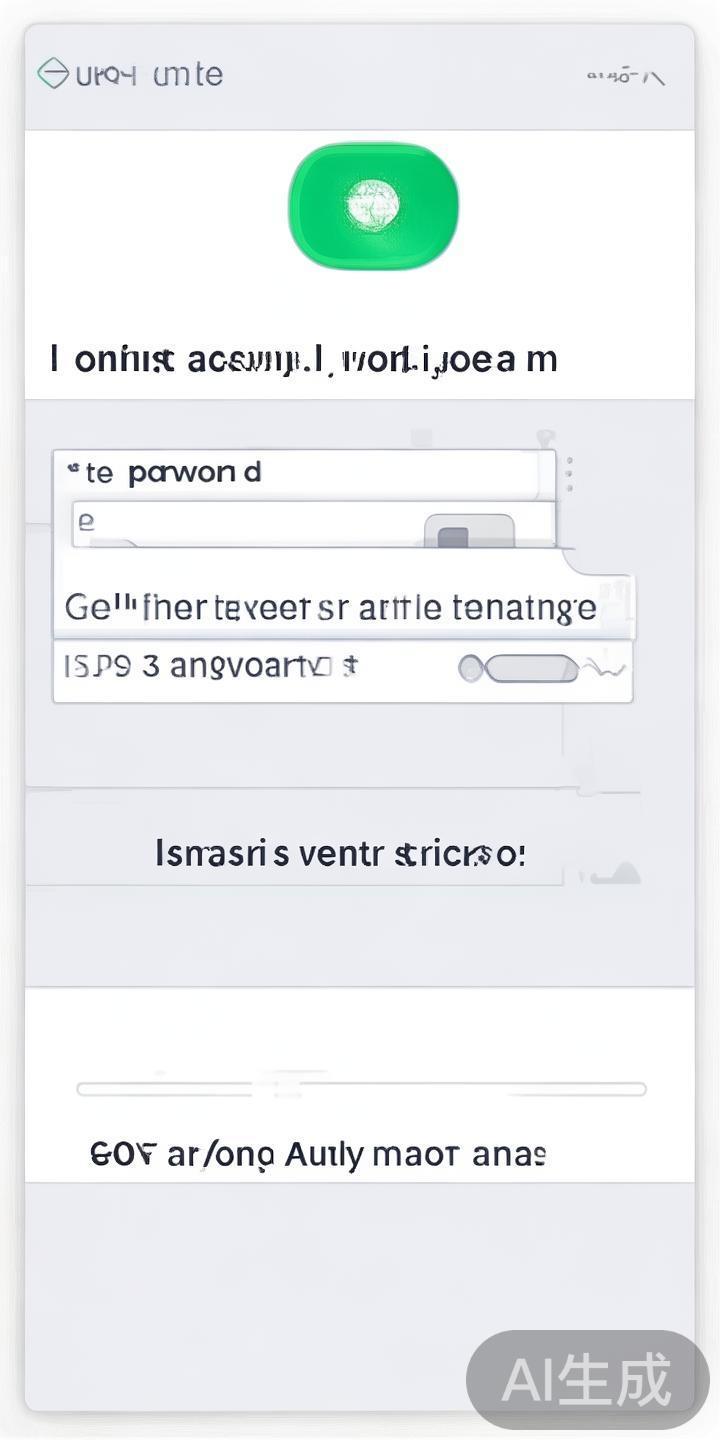The image size is (720, 1440).
Task: Click the horizontal slider track near the bottom
Action: pos(360,1088)
